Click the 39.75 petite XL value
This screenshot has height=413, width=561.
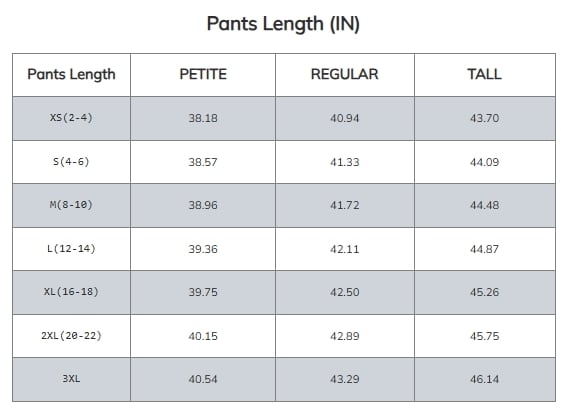coord(203,292)
